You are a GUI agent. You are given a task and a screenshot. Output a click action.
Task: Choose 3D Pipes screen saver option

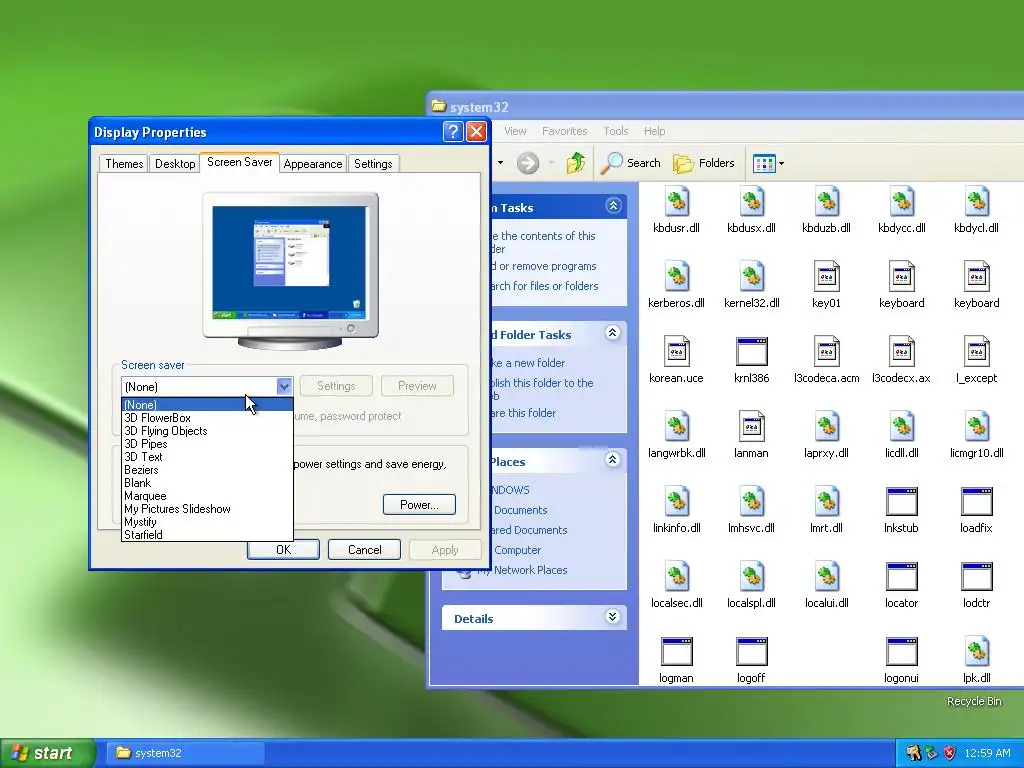(x=207, y=444)
